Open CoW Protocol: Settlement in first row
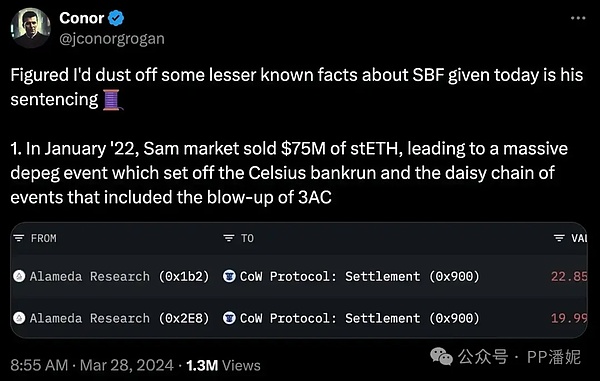Image resolution: width=600 pixels, height=381 pixels. tap(360, 276)
